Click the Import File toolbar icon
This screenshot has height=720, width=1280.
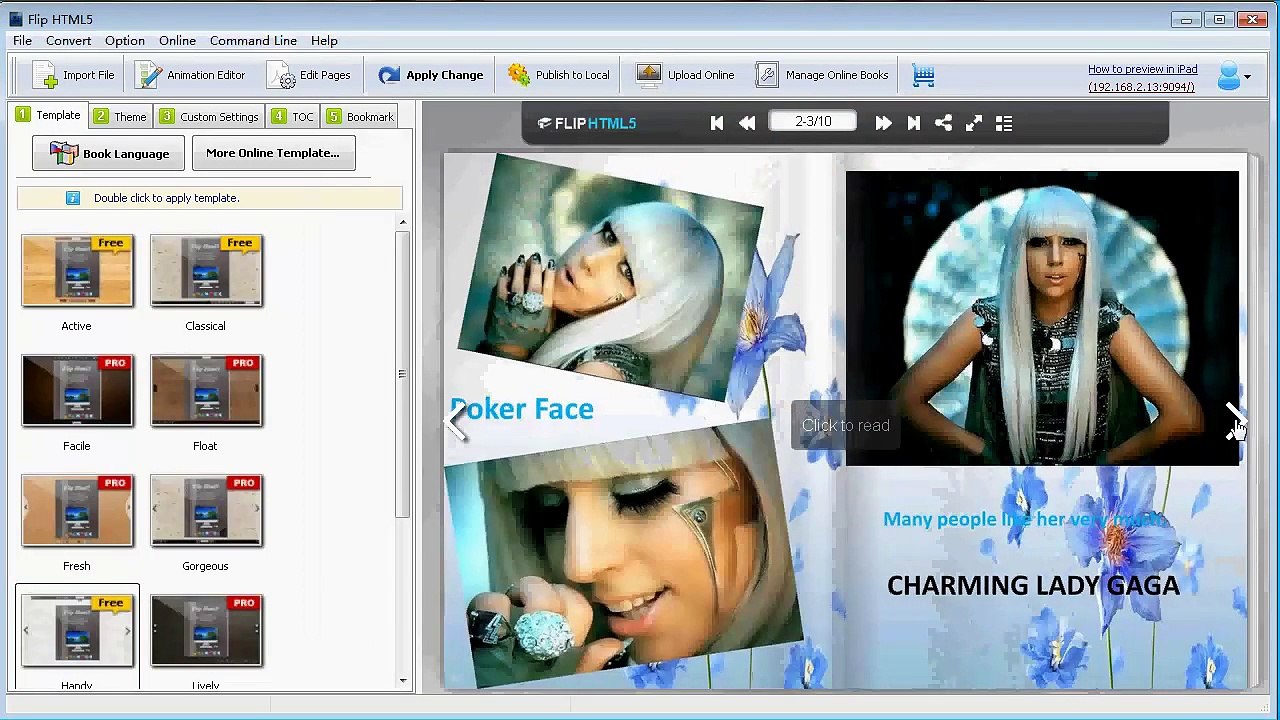pos(45,75)
